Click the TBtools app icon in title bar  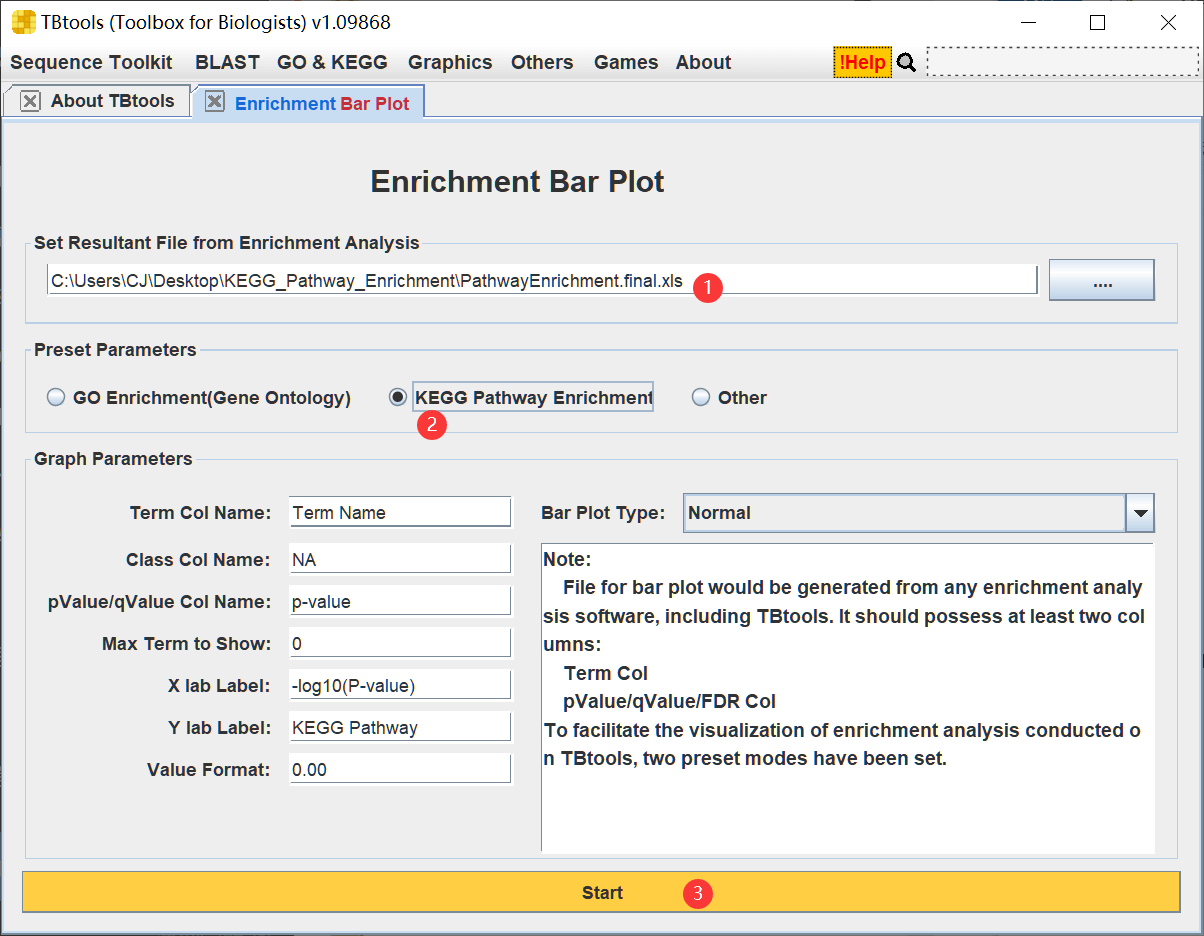[x=23, y=21]
